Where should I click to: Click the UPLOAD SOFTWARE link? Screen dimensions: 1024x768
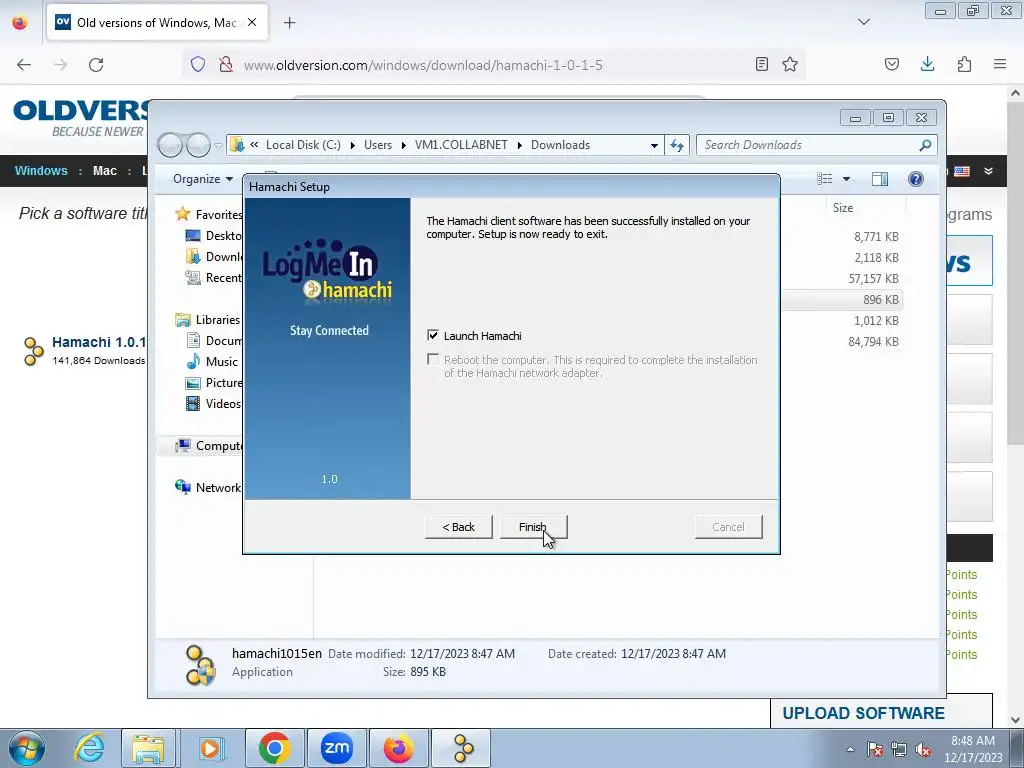click(863, 713)
